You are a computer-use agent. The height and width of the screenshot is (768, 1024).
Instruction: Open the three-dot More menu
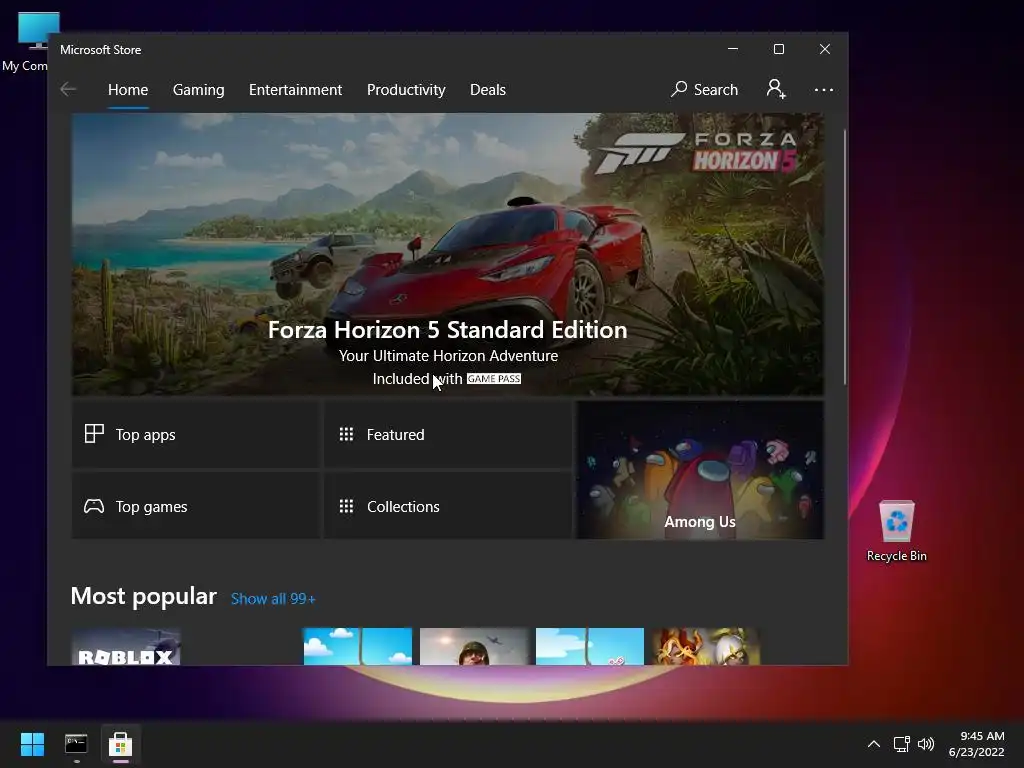click(x=824, y=89)
